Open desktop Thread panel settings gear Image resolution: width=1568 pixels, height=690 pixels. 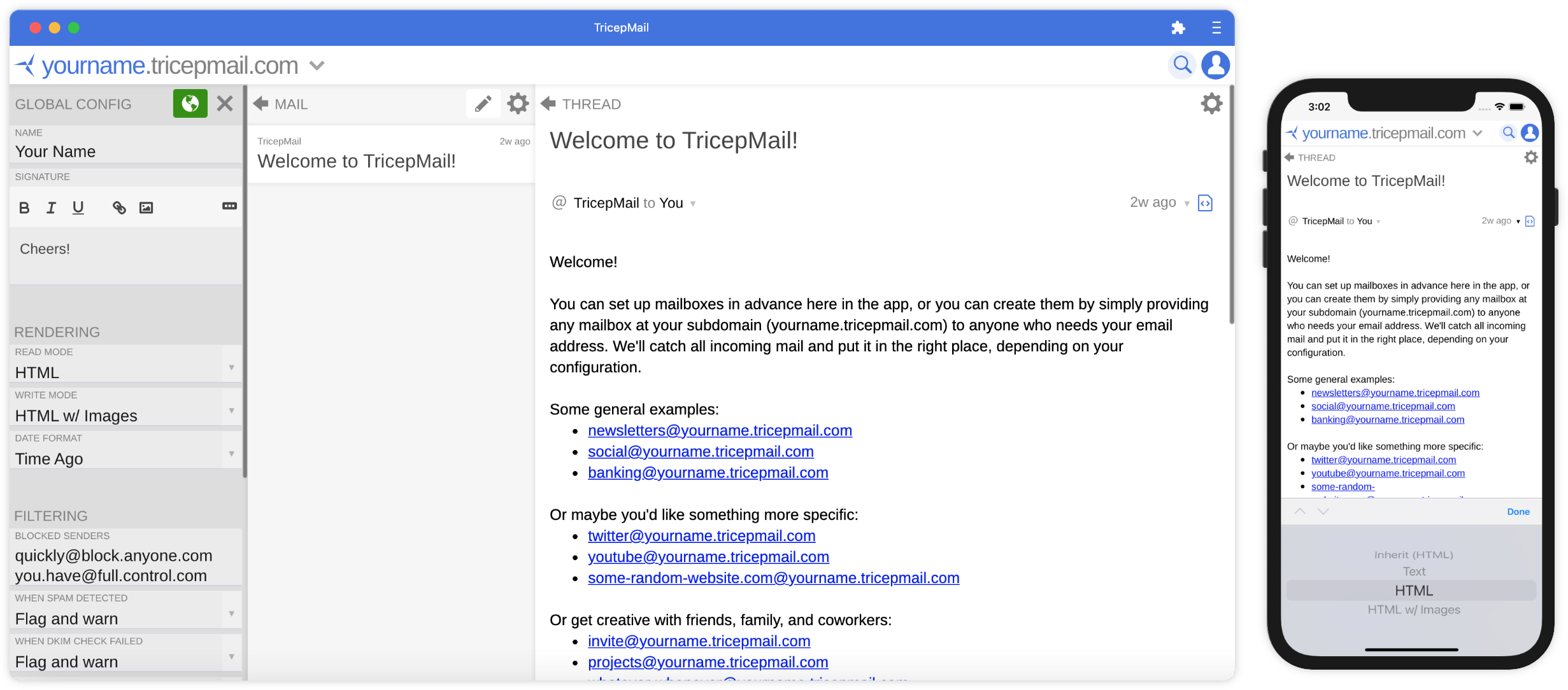1211,104
